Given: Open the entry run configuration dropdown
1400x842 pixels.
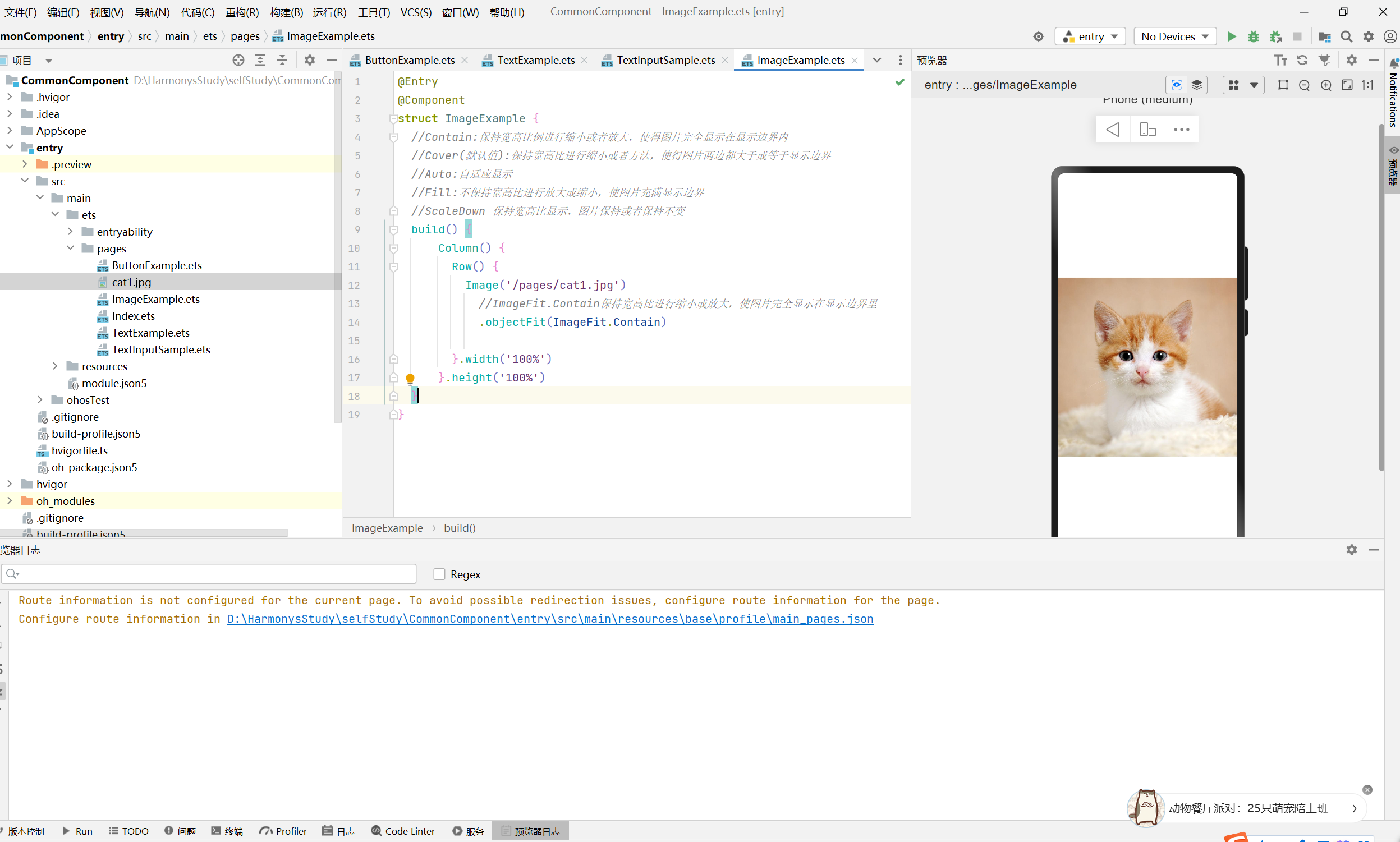Looking at the screenshot, I should tap(1090, 36).
